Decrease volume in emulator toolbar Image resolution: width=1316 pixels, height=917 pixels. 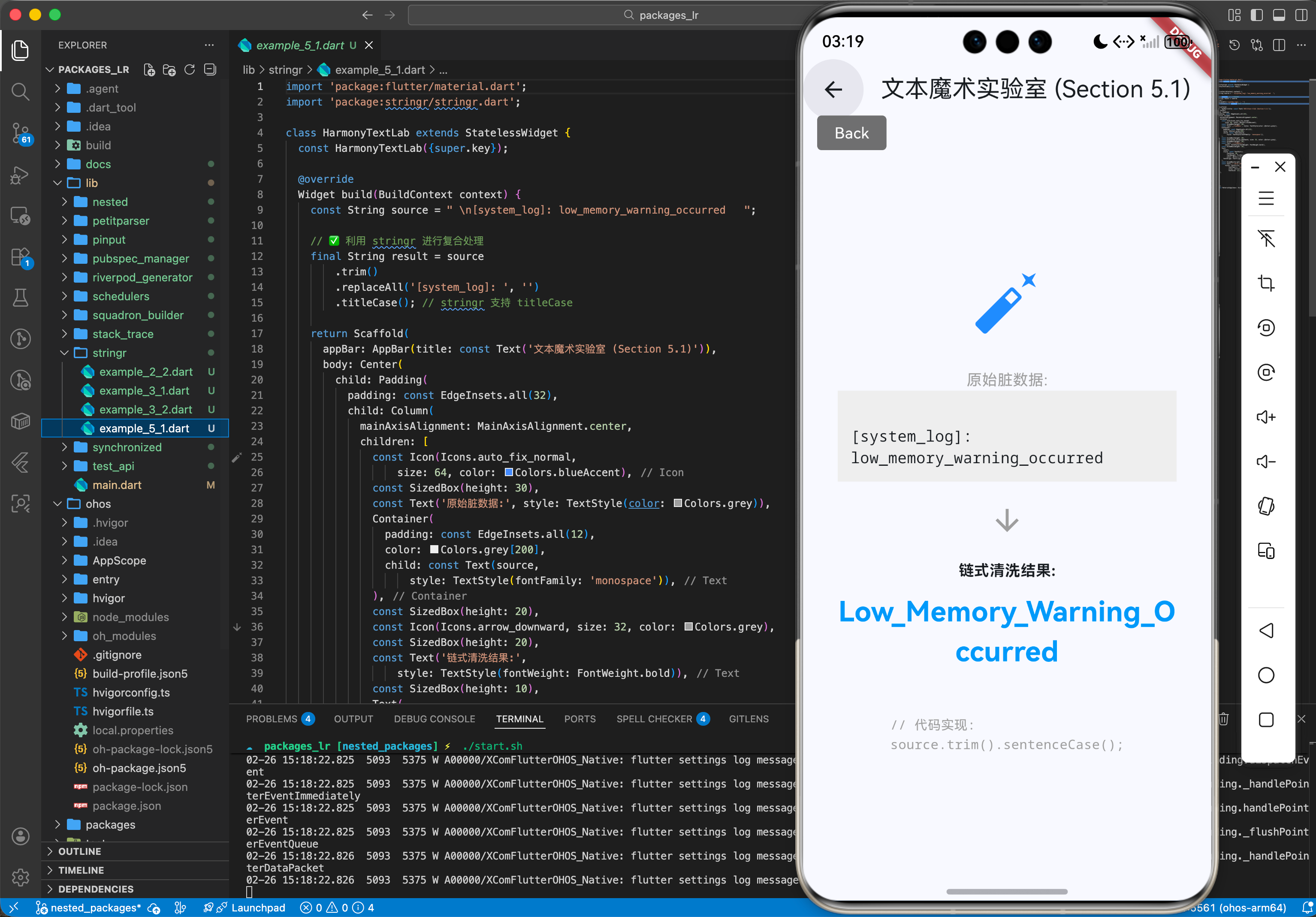point(1265,462)
